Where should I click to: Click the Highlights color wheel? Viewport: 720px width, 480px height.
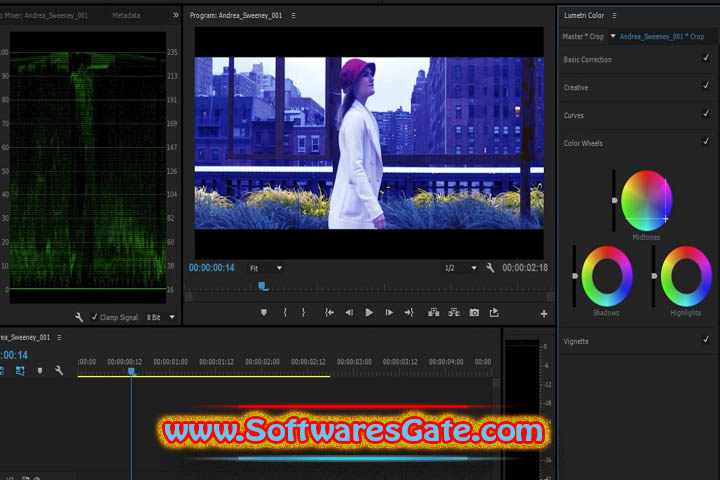(686, 276)
